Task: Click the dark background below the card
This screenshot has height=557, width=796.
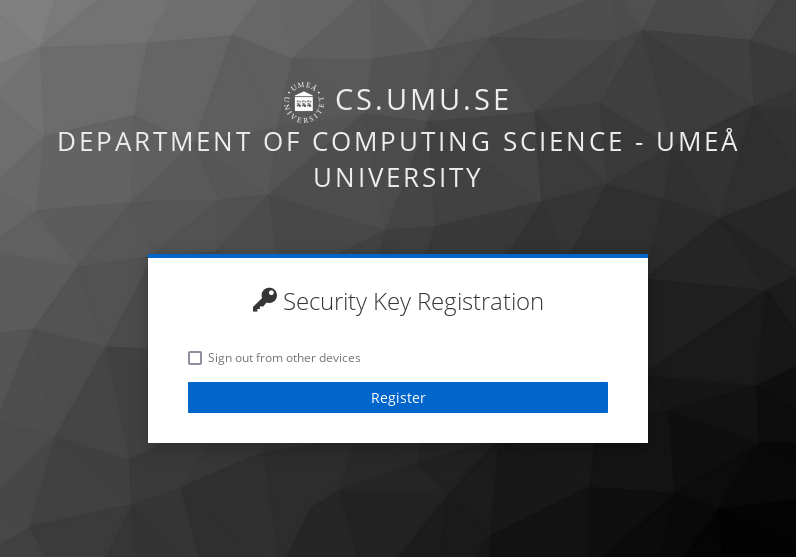Action: pyautogui.click(x=398, y=500)
